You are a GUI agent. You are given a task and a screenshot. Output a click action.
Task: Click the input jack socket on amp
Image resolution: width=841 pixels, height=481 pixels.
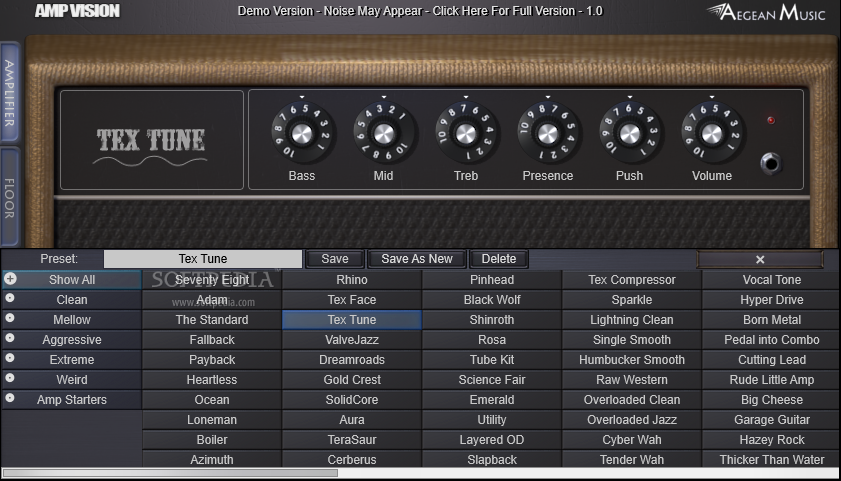tap(771, 164)
